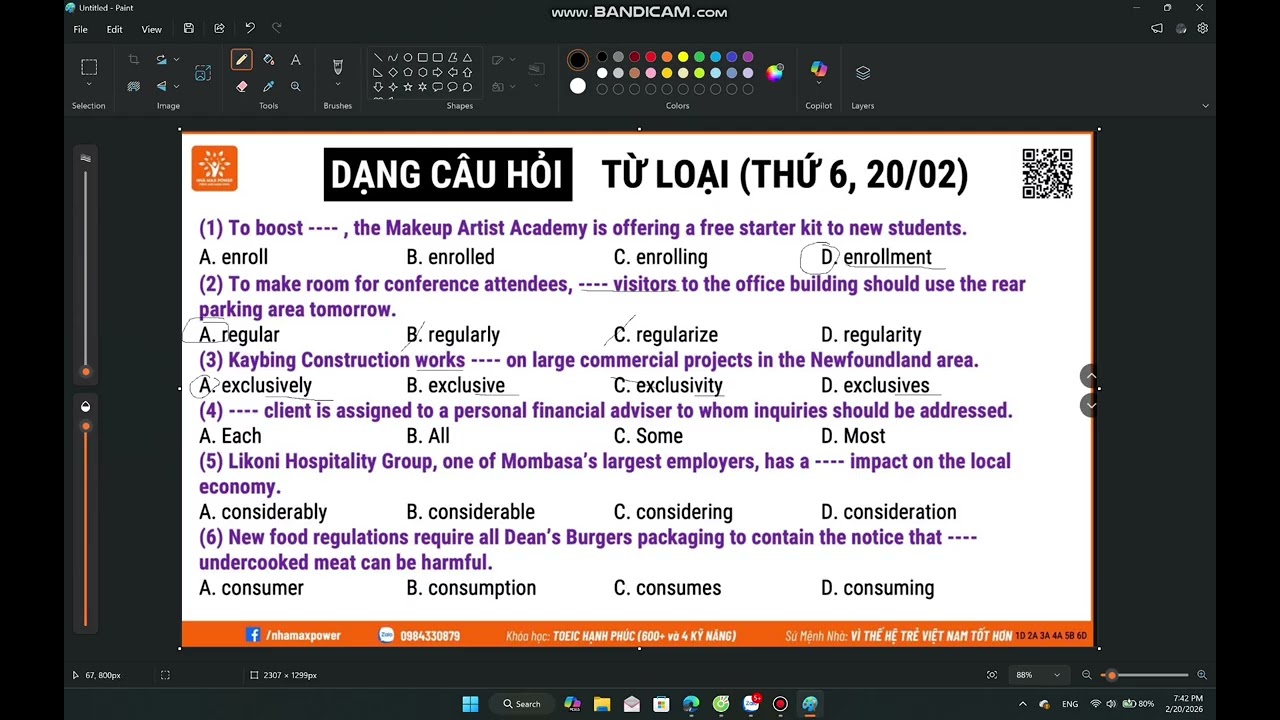The image size is (1280, 720).
Task: Pick the green color swatch
Action: pos(699,57)
